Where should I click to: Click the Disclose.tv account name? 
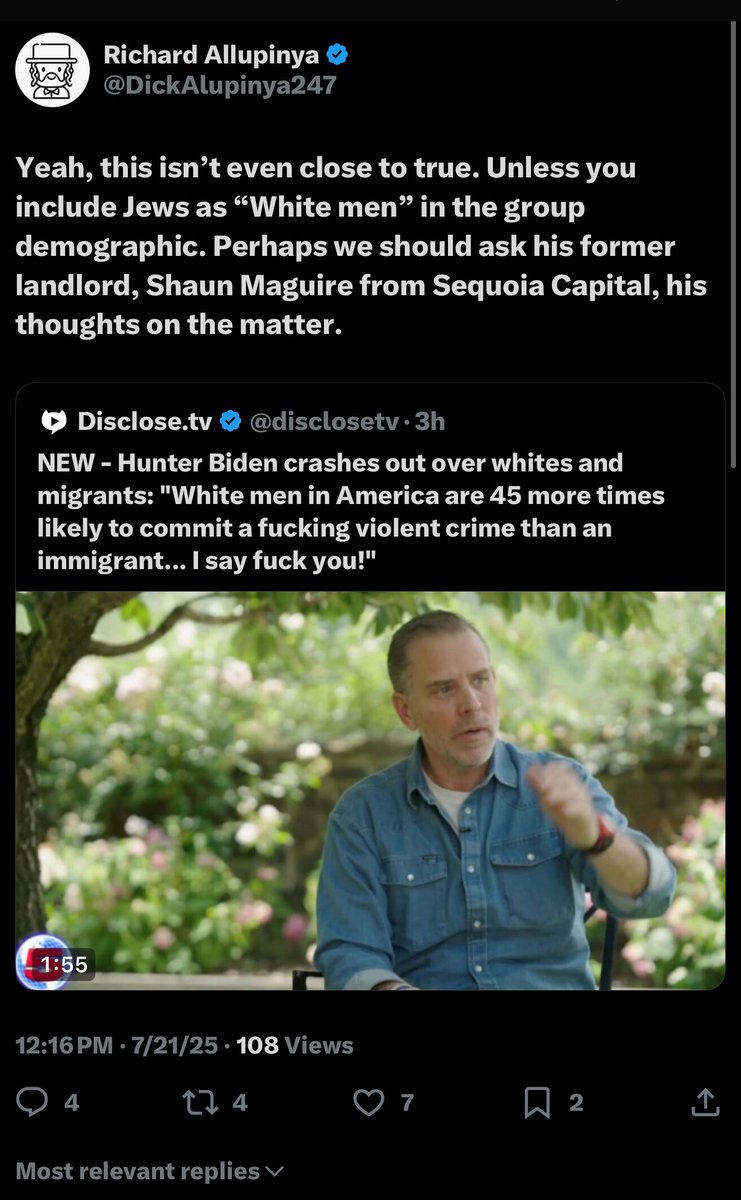(144, 422)
